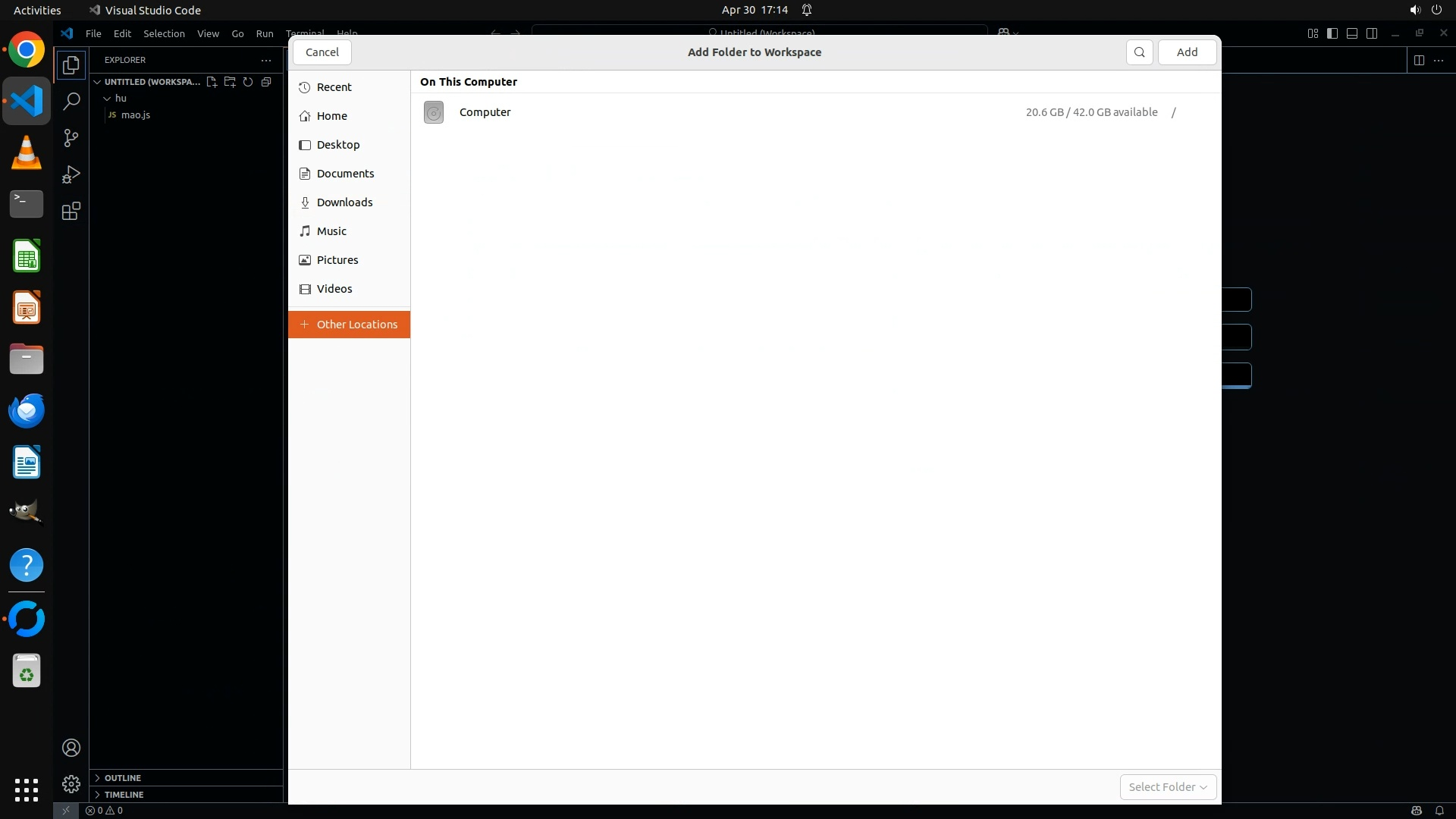1456x819 pixels.
Task: Open the Search view in activity bar
Action: pos(71,102)
